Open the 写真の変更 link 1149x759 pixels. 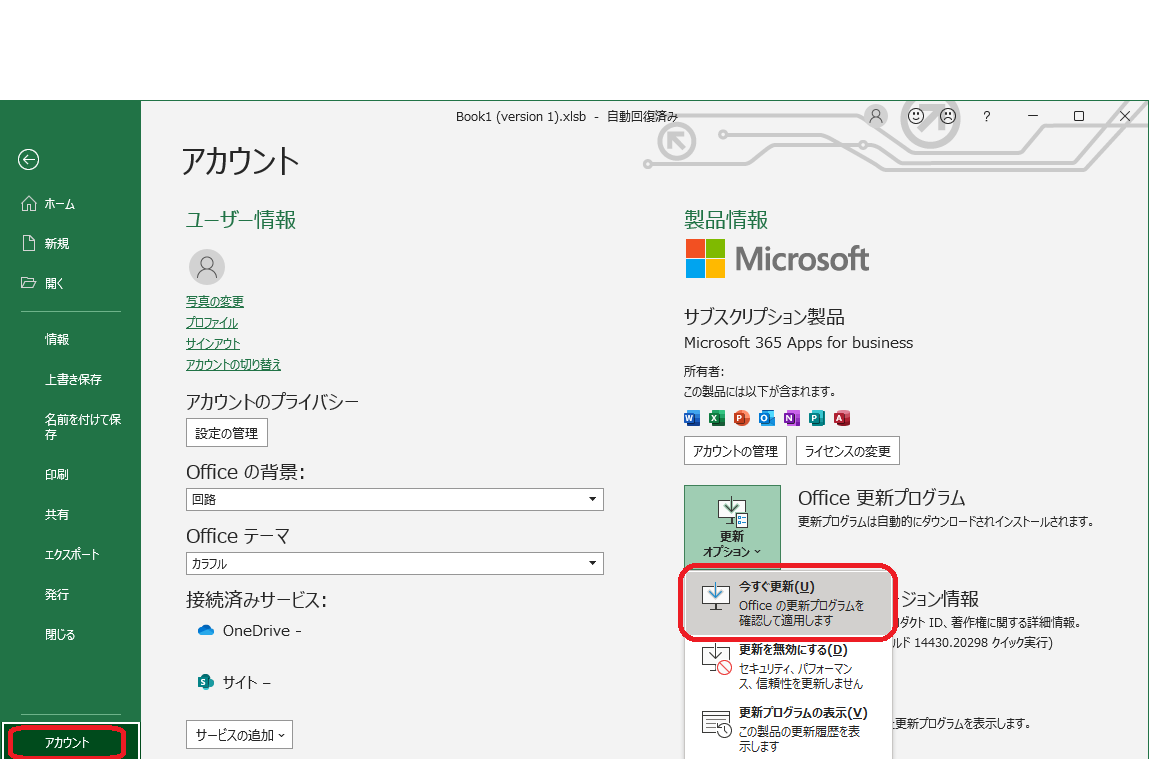[215, 301]
